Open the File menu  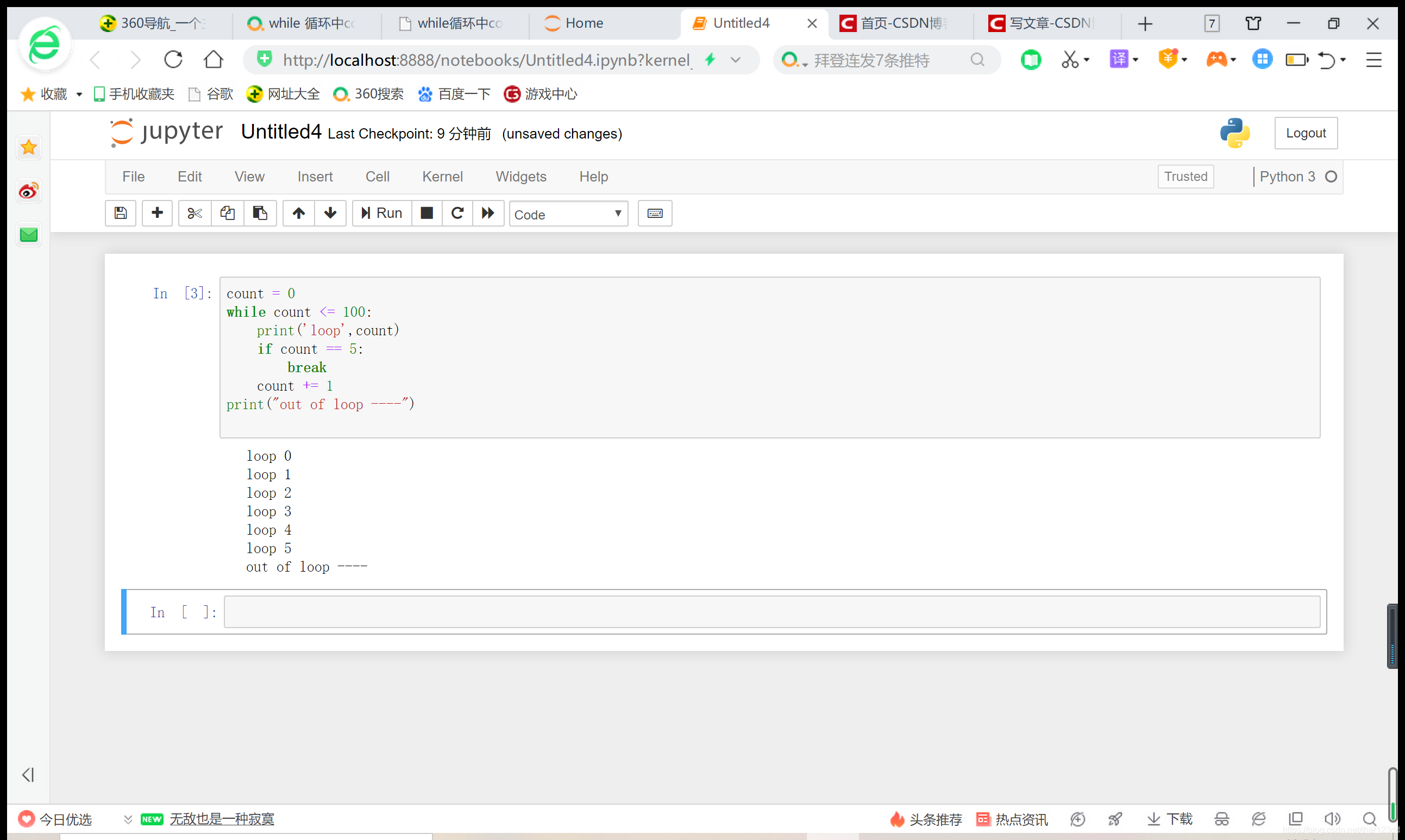point(134,177)
